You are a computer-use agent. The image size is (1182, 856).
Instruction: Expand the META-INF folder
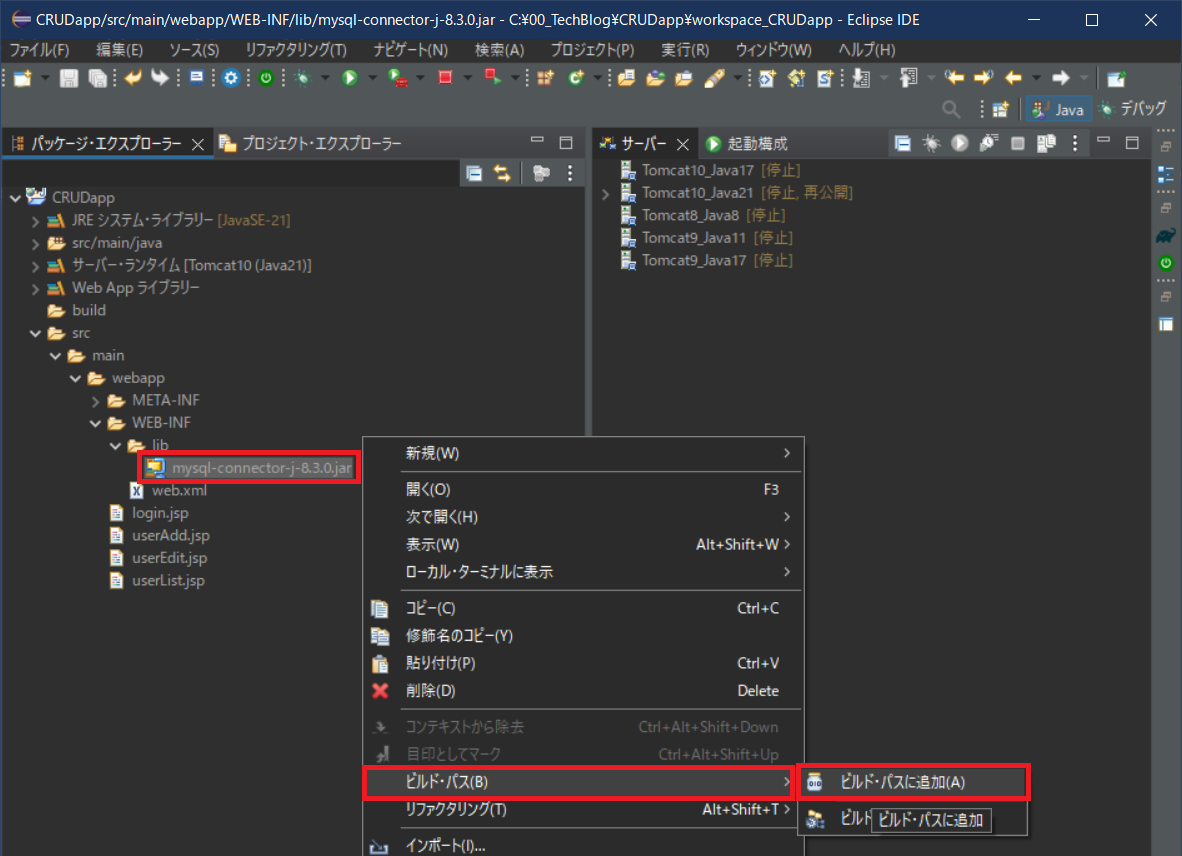[x=96, y=401]
